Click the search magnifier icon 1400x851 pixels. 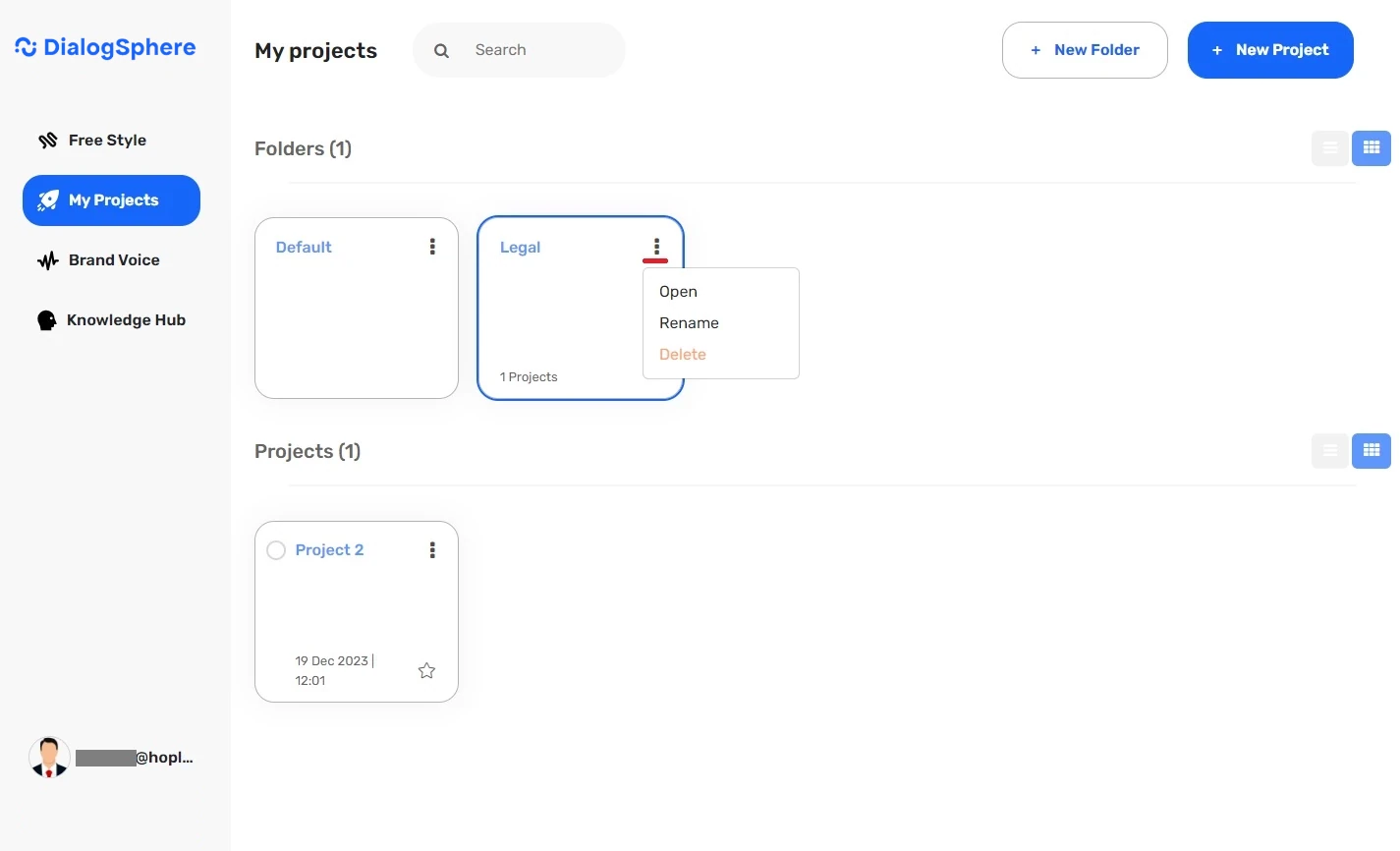(x=442, y=50)
